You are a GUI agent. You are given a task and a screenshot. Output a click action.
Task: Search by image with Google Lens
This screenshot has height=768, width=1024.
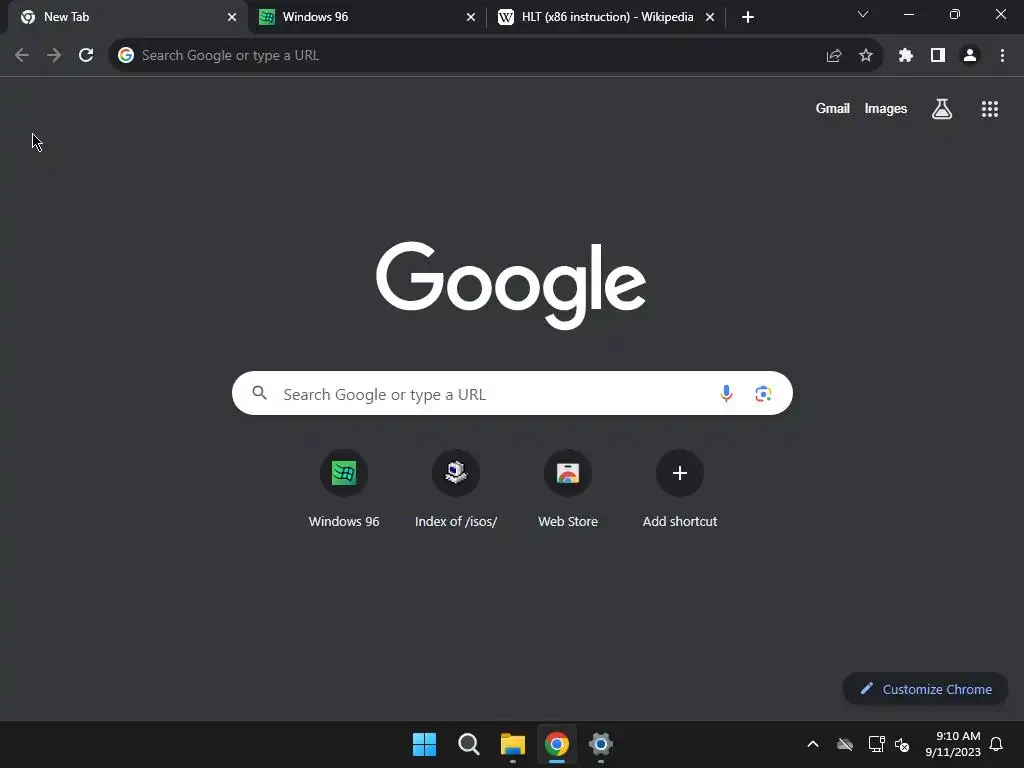(x=763, y=394)
